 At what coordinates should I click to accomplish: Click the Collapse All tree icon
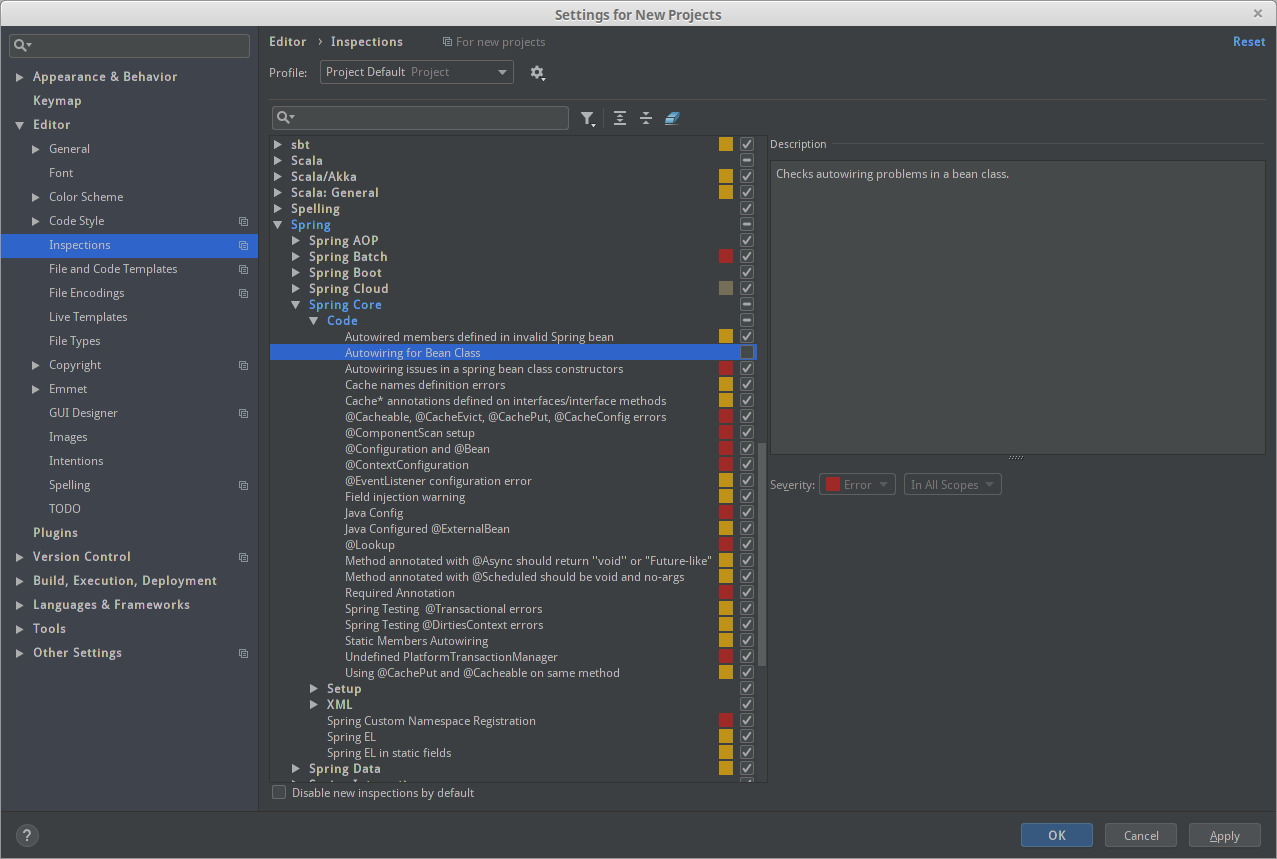pos(646,118)
